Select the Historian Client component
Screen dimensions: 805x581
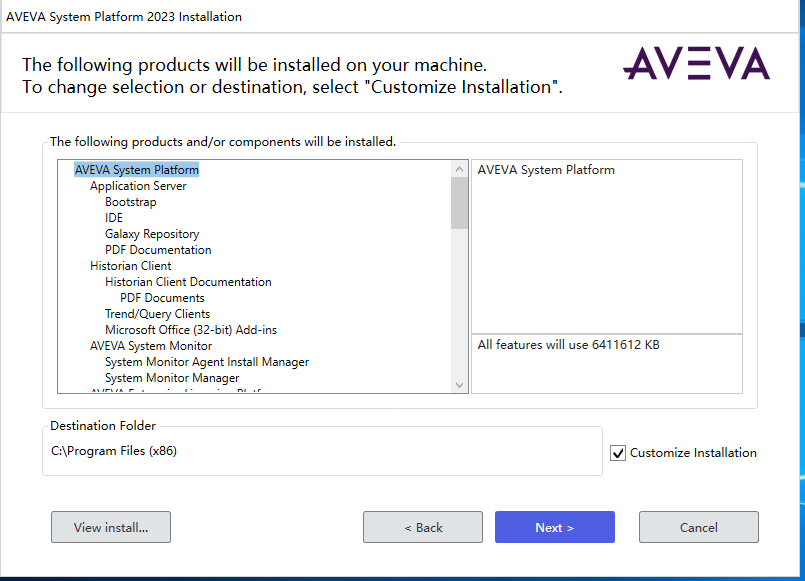click(x=130, y=265)
